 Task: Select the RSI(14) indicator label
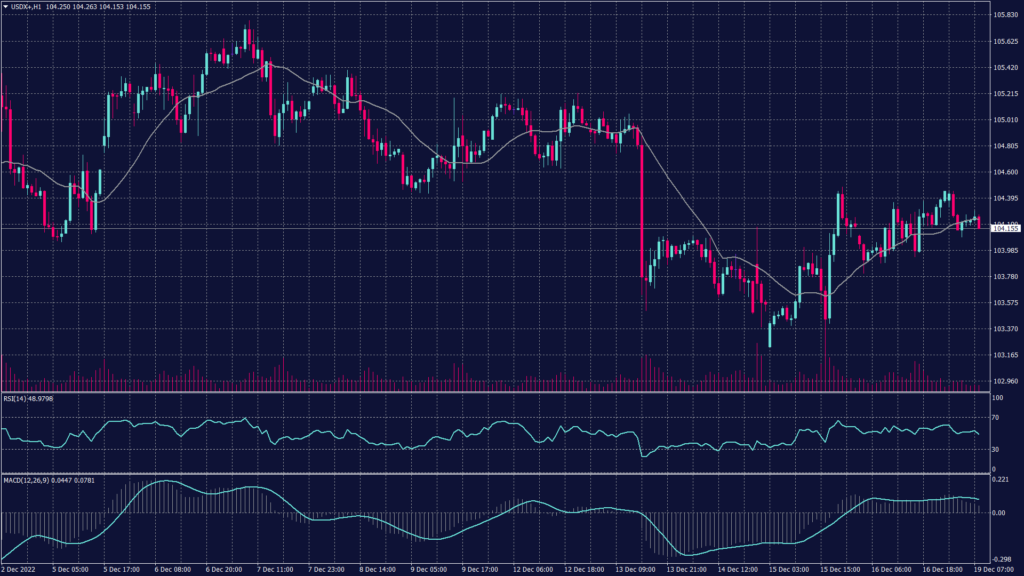27,397
